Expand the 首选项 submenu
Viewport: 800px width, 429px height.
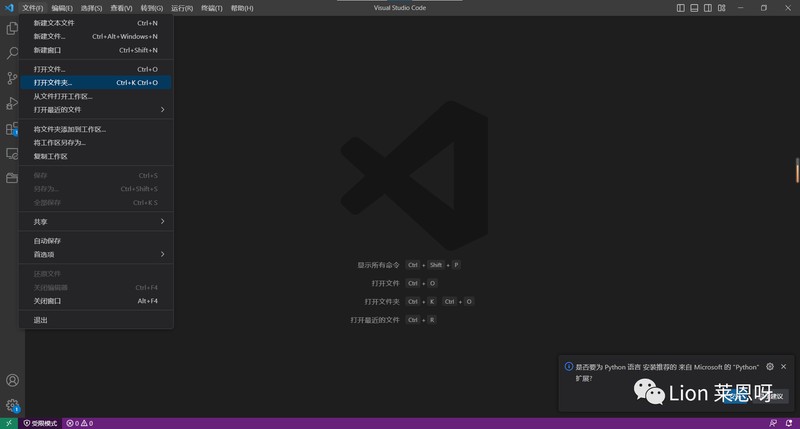(x=96, y=254)
